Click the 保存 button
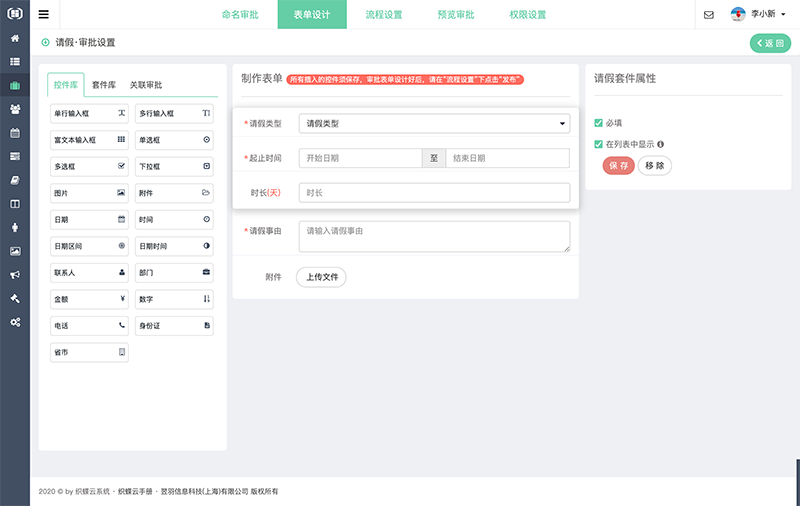The height and width of the screenshot is (506, 800). coord(618,166)
